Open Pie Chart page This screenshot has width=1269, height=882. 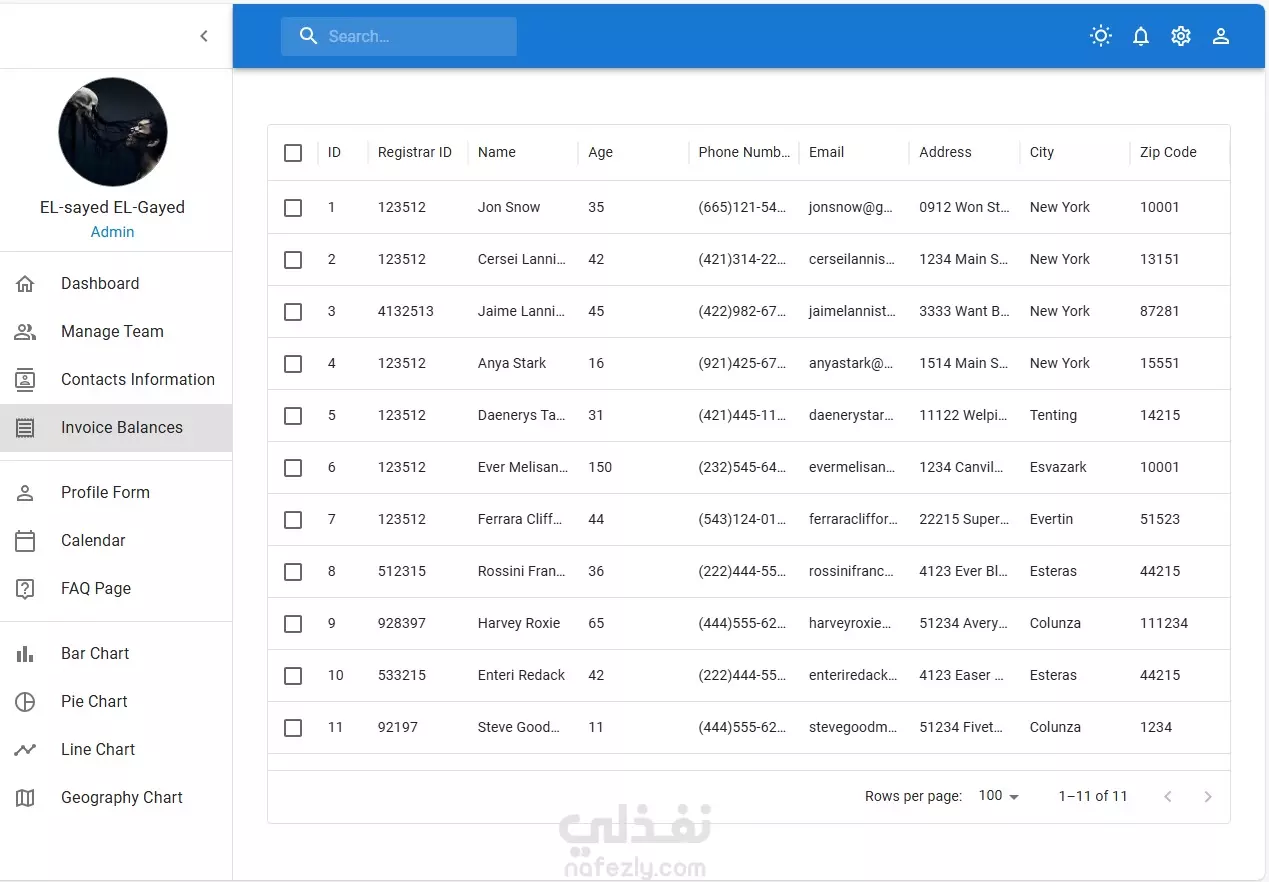[116, 702]
